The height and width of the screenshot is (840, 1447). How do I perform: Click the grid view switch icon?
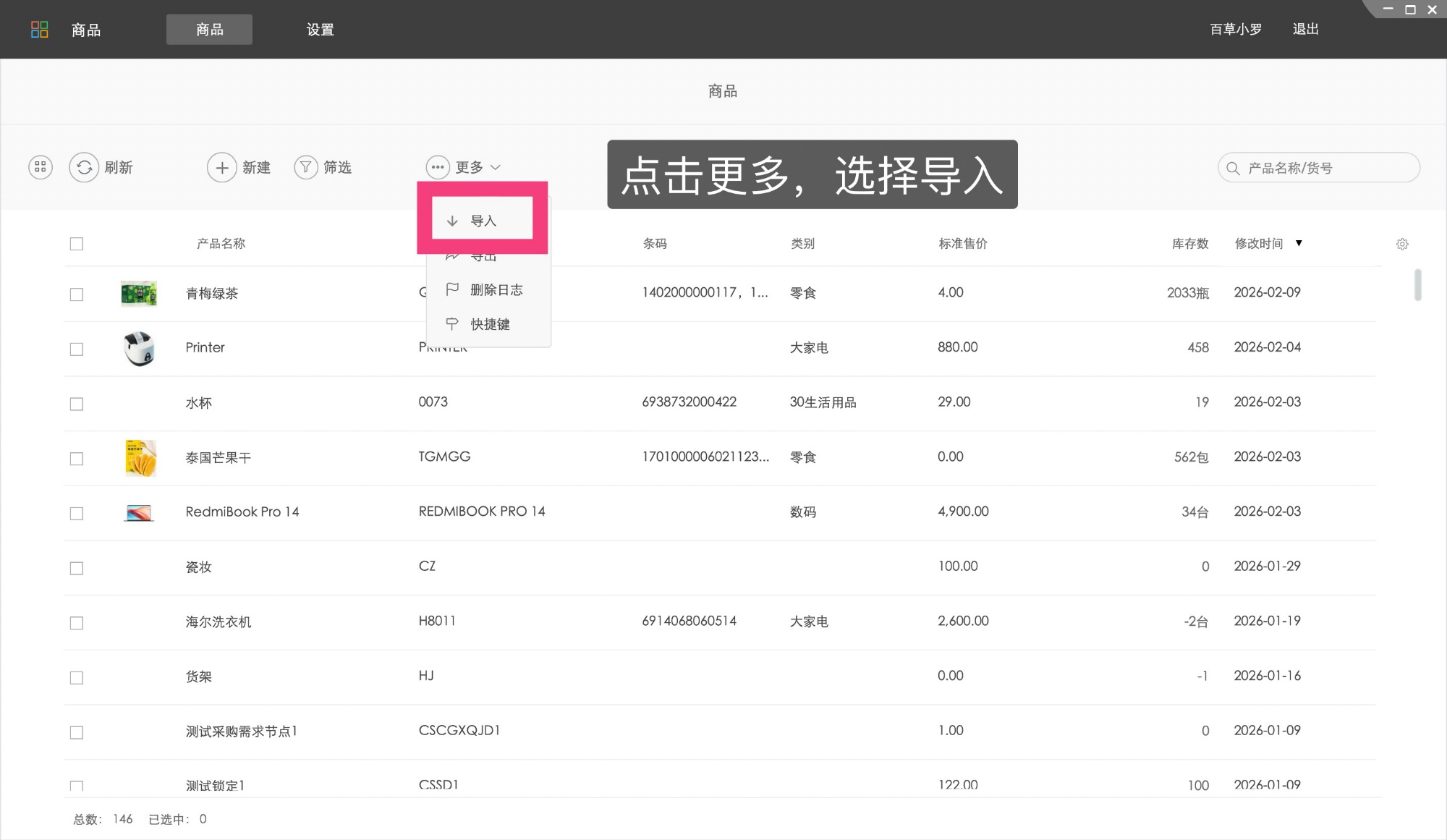point(41,167)
